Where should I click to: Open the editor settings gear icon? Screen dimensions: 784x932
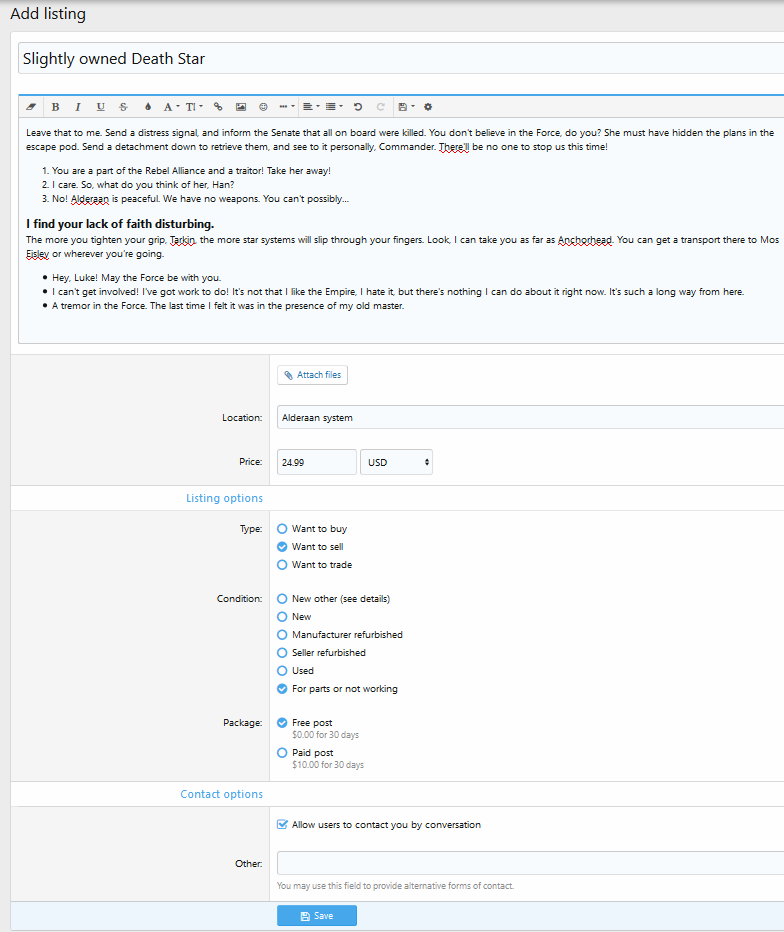coord(428,107)
